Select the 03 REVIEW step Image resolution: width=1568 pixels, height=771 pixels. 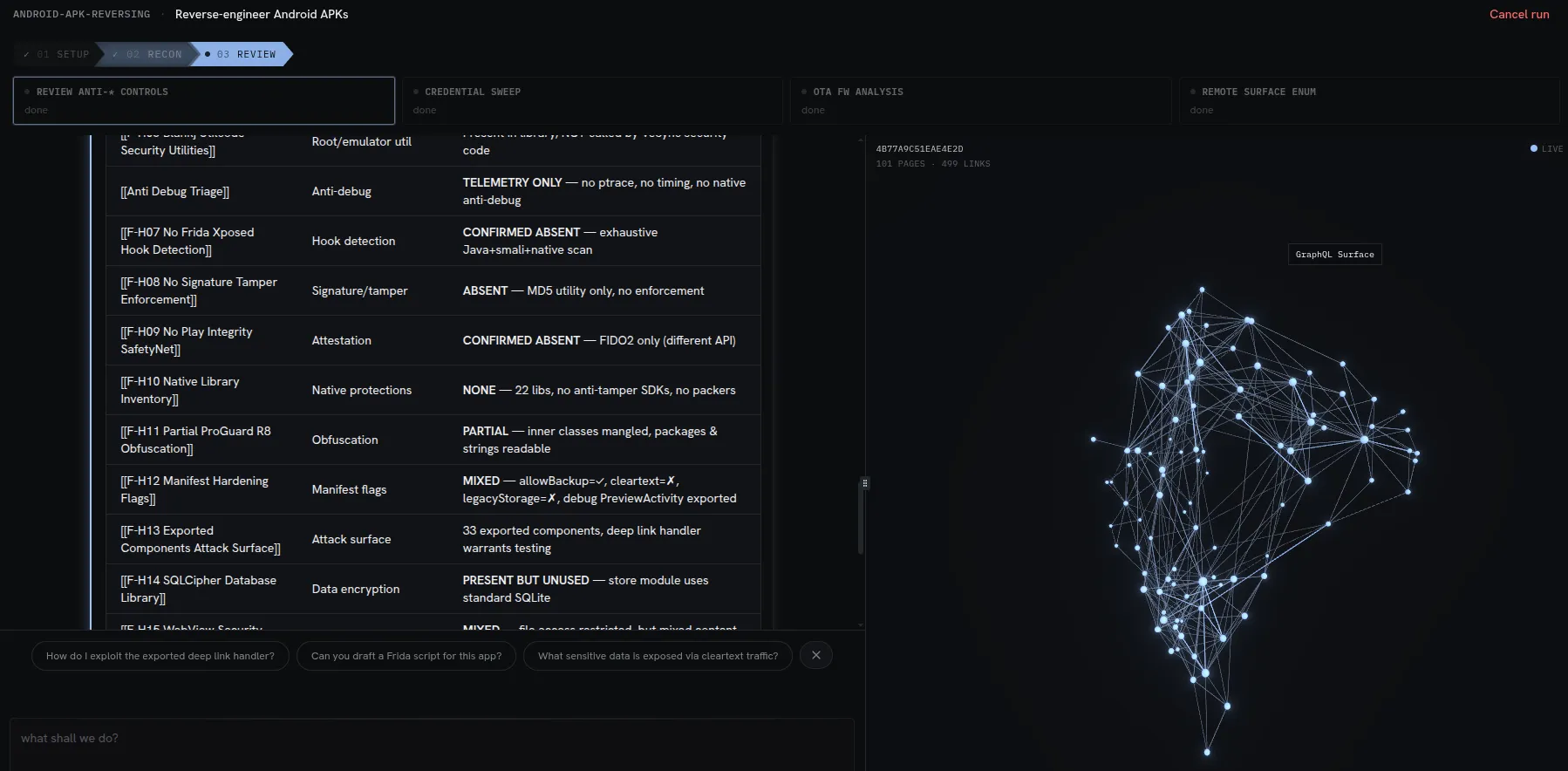pyautogui.click(x=241, y=54)
